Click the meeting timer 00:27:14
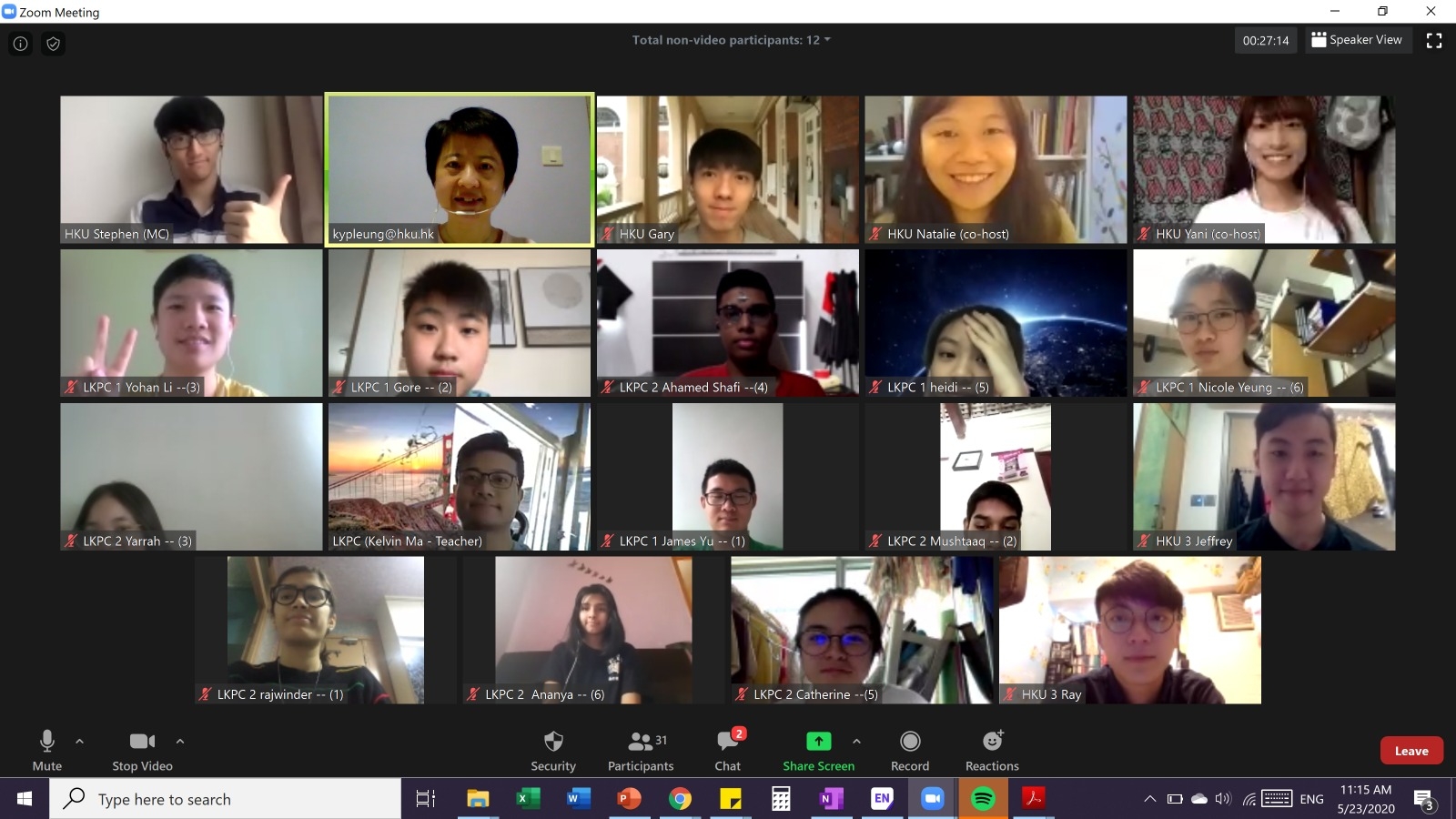Screen dimensions: 1456x819 pos(1266,40)
